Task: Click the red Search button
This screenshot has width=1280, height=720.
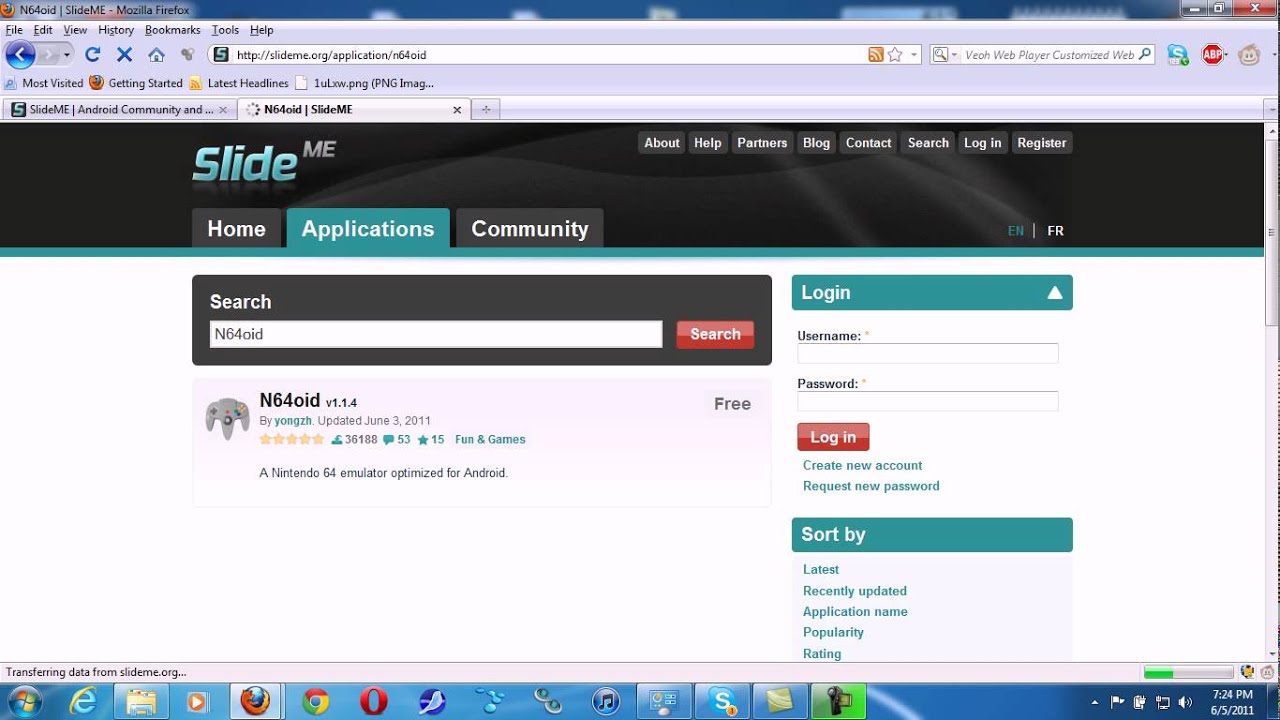Action: coord(715,334)
